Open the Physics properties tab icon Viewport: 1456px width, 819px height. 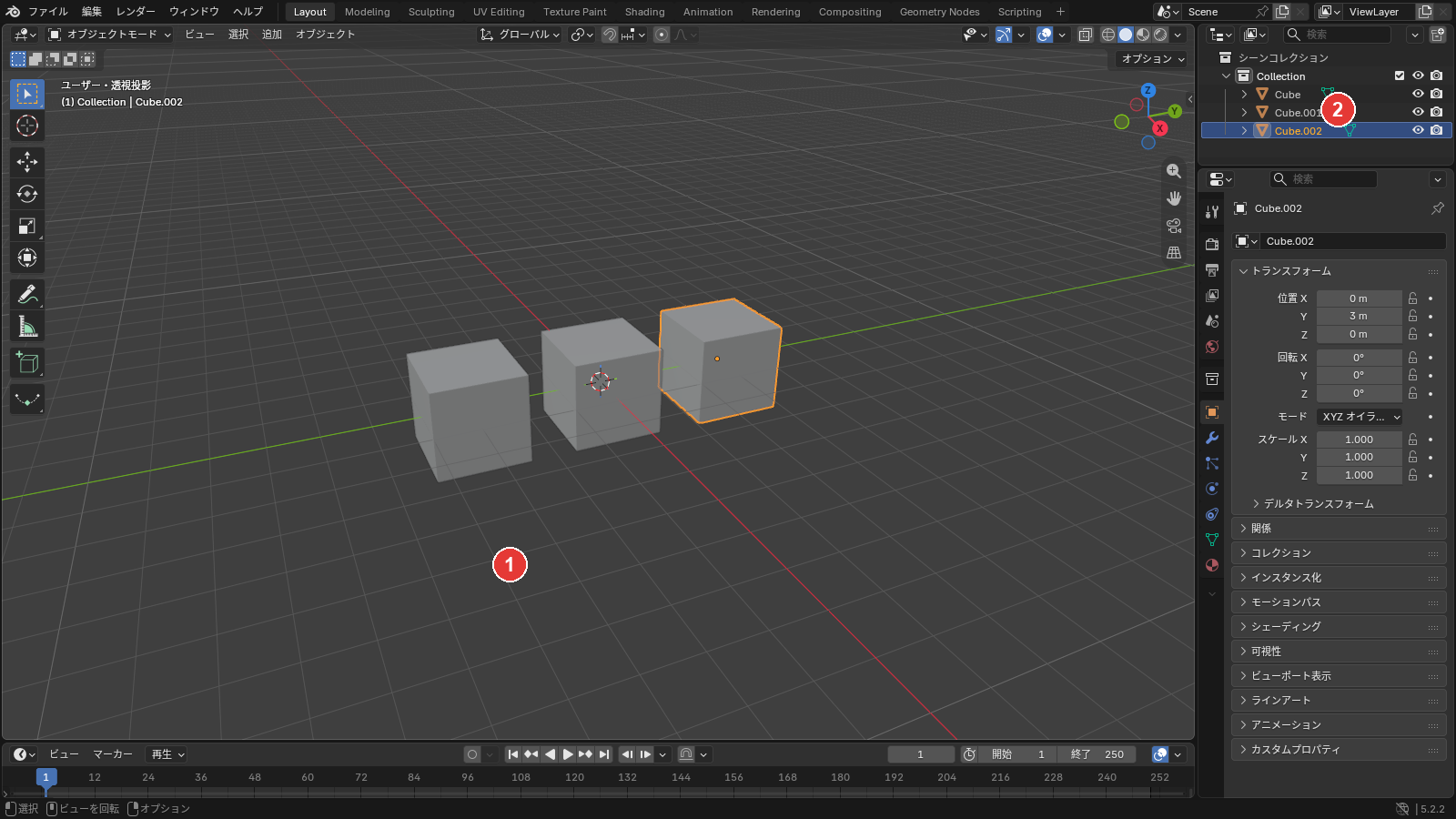click(x=1212, y=489)
